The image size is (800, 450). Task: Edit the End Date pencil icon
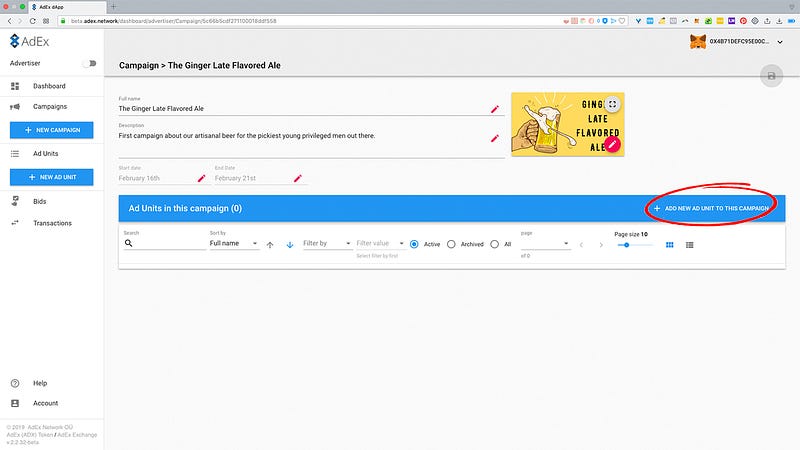point(297,178)
